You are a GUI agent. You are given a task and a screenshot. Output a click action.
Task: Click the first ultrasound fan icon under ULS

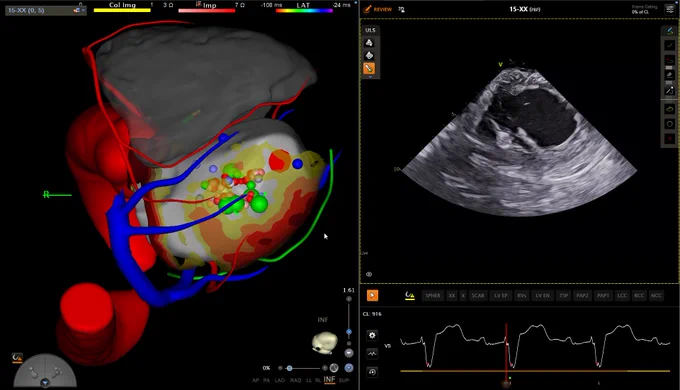coord(369,43)
